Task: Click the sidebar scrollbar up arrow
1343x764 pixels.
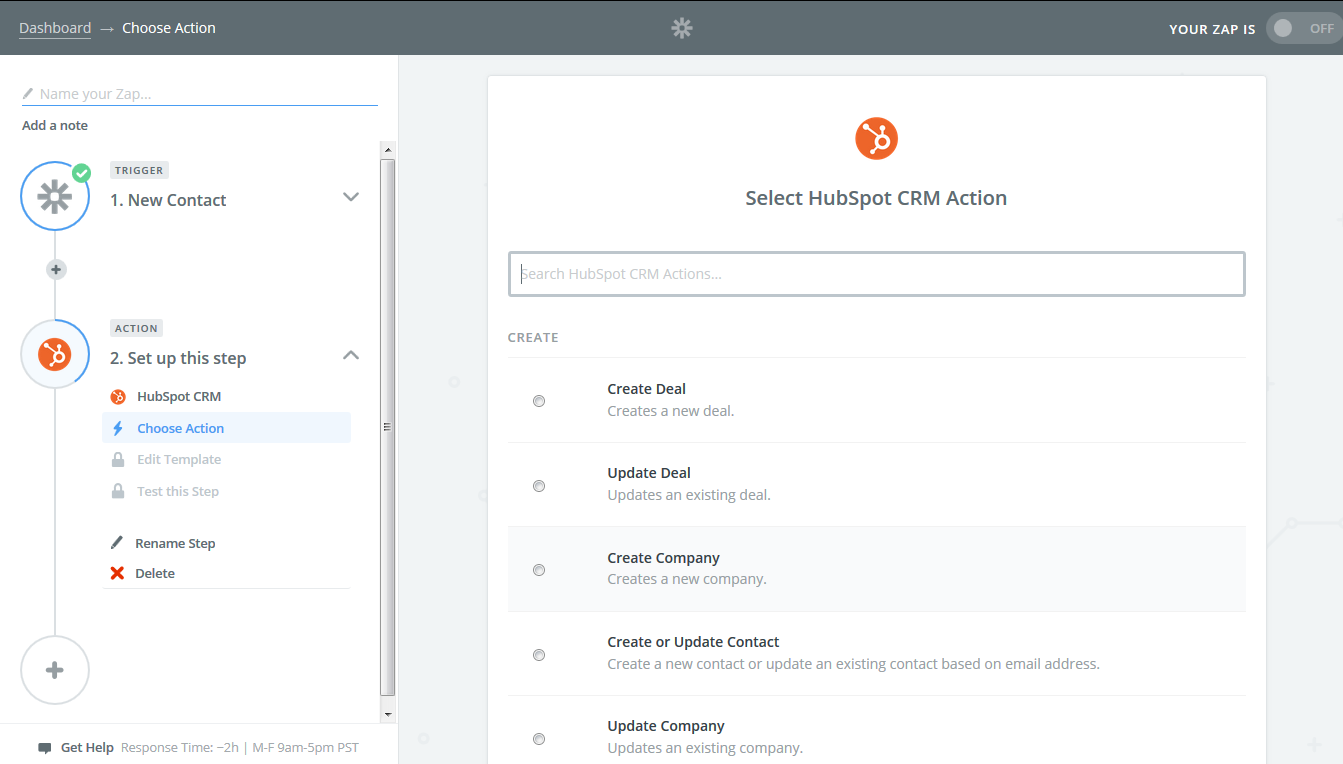Action: point(388,149)
